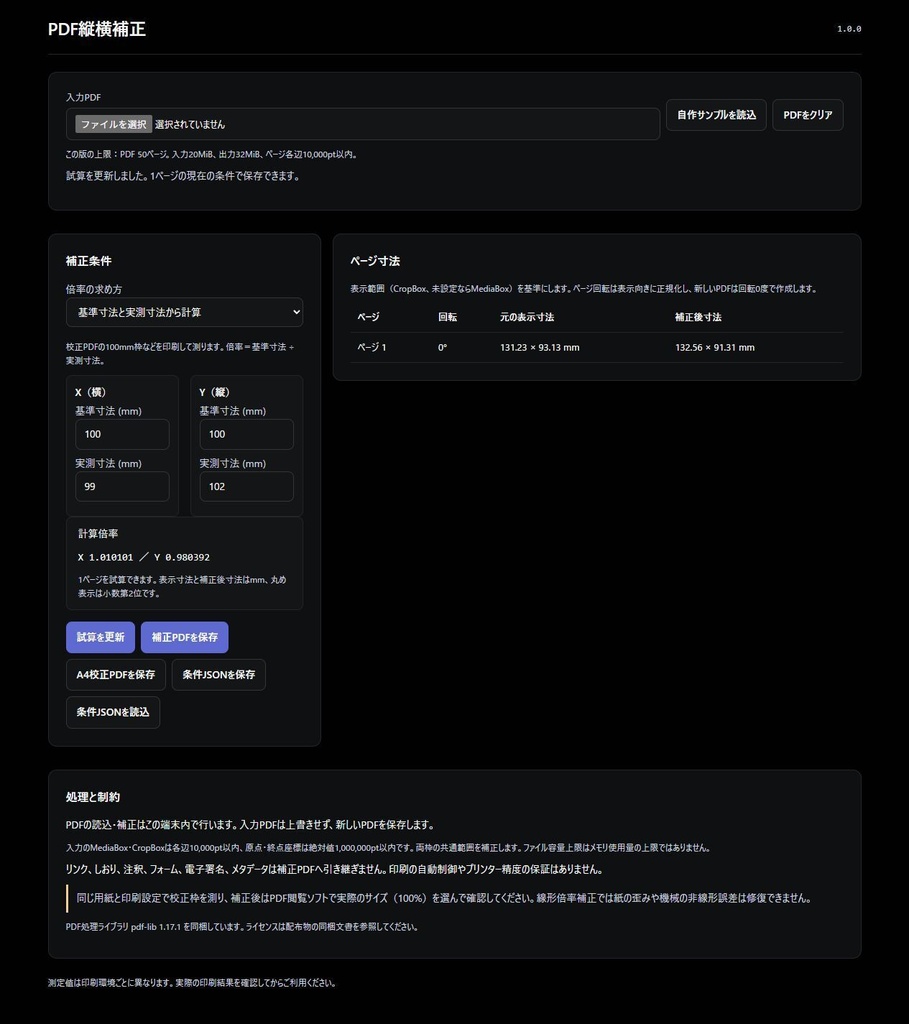Click the 選択されていません file status text
The width and height of the screenshot is (909, 1024).
[x=190, y=124]
